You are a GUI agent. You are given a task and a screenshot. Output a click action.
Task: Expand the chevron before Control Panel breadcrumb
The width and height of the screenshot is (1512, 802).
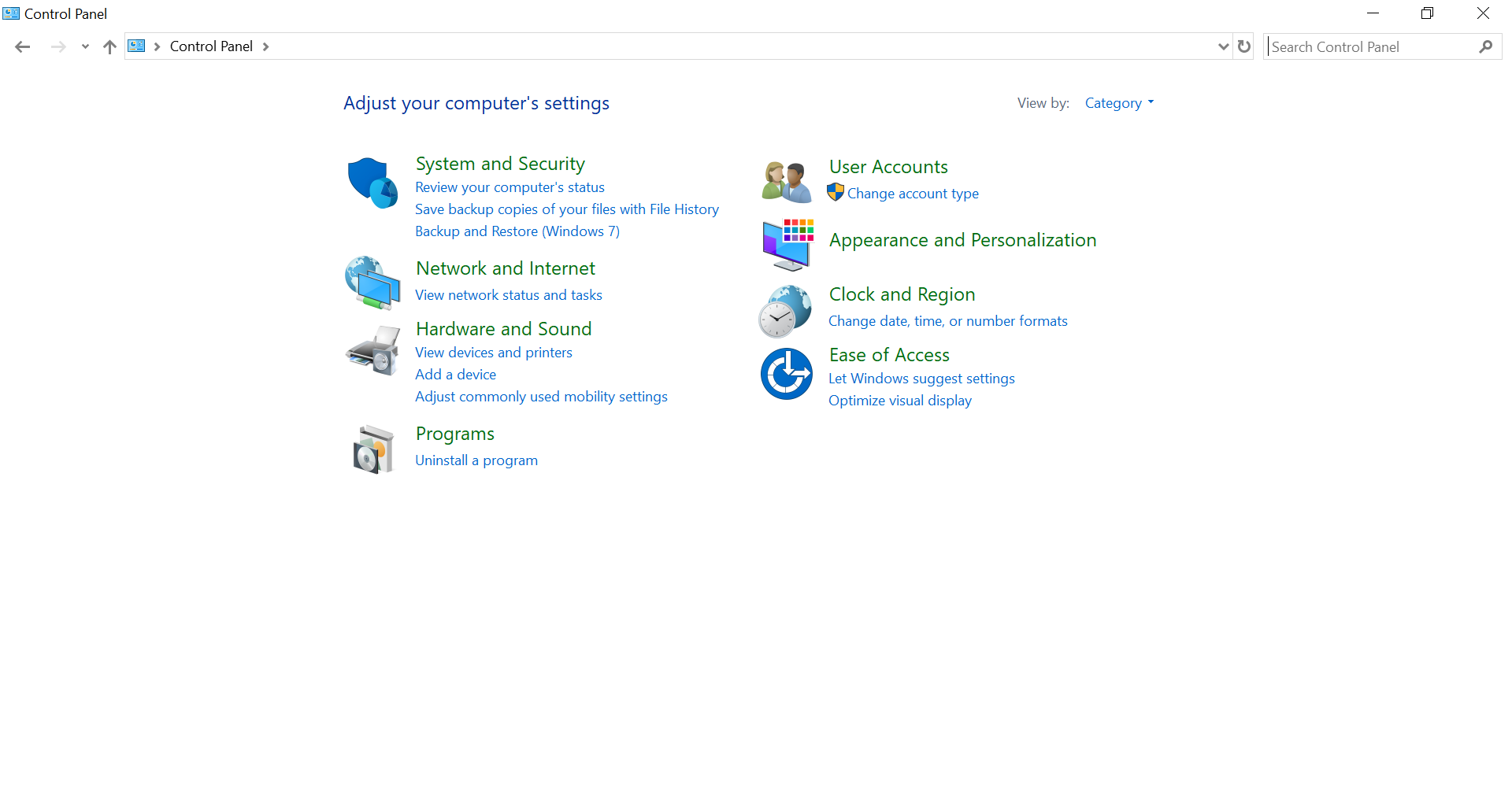[157, 46]
